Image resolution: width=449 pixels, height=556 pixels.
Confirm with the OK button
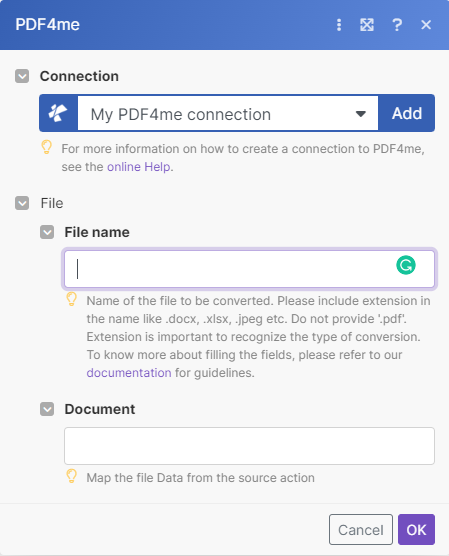click(x=416, y=530)
